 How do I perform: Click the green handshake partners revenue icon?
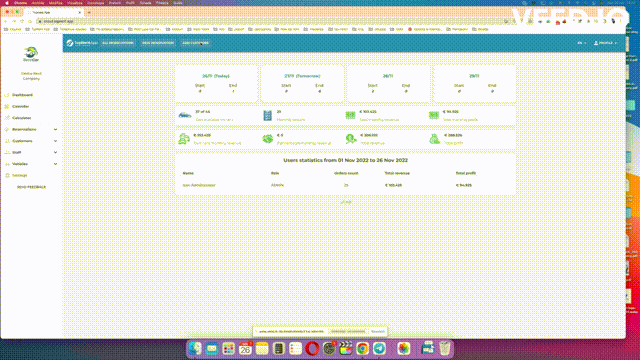click(x=268, y=139)
